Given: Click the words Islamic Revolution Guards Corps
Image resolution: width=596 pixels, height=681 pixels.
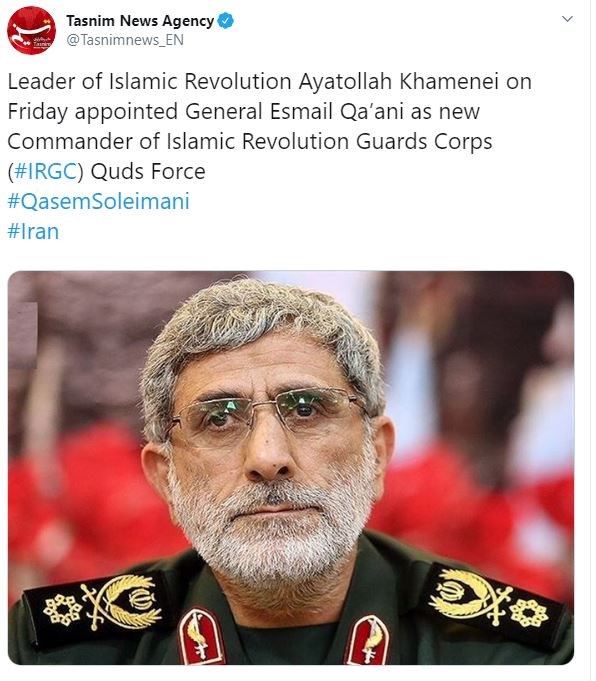Looking at the screenshot, I should click(329, 141).
